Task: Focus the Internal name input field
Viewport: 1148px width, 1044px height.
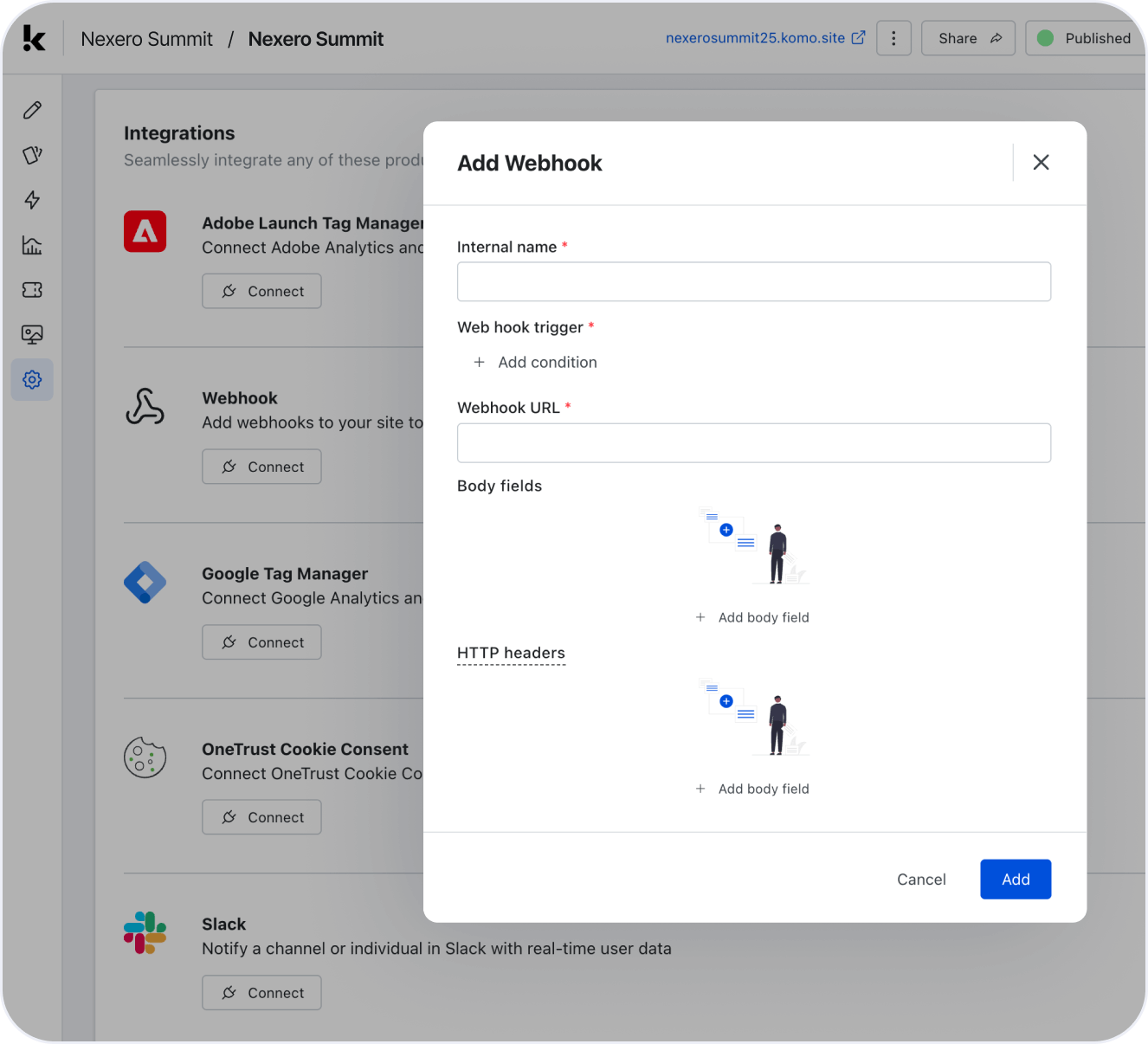Action: point(753,281)
